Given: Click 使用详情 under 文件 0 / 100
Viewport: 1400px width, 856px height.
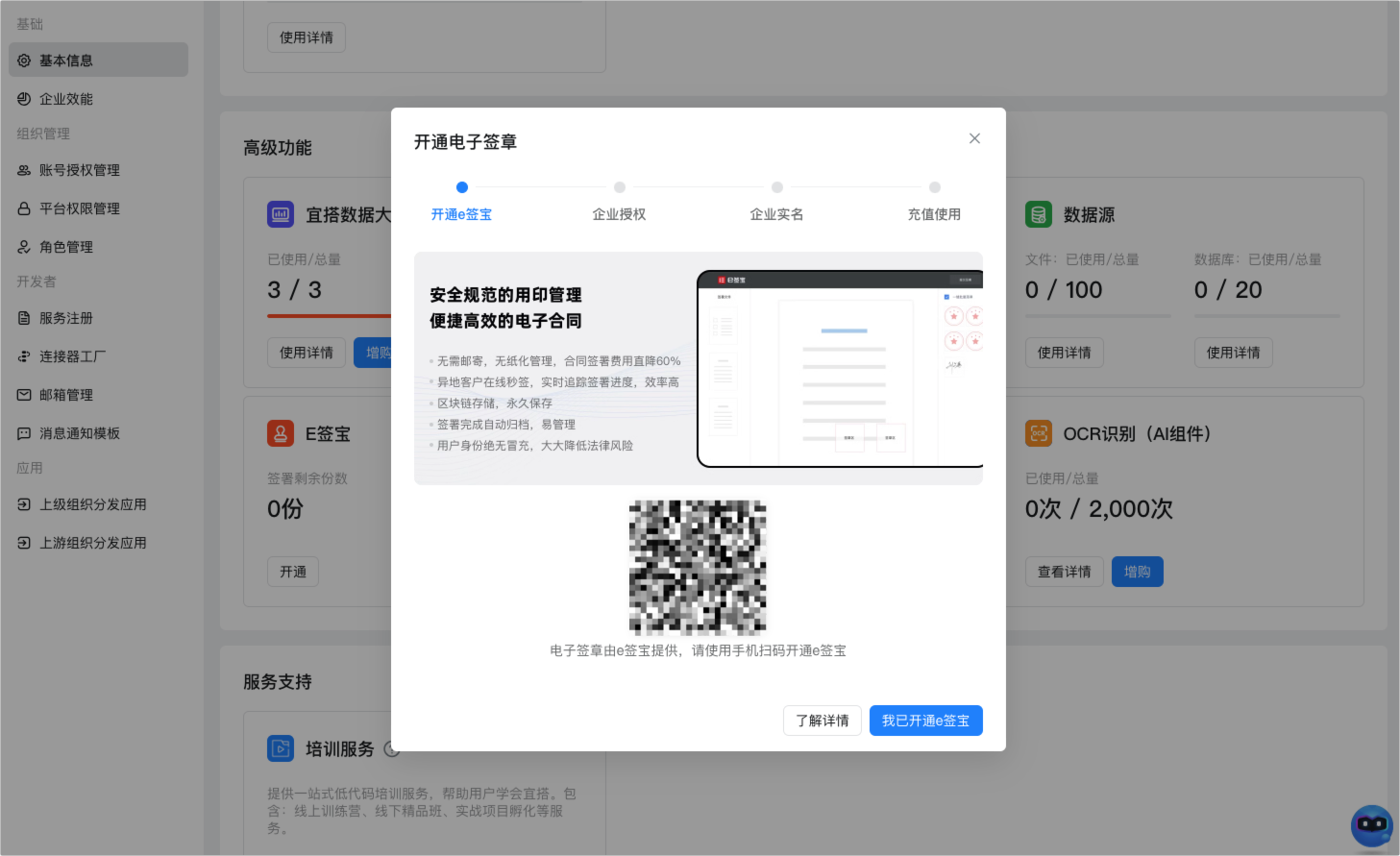Looking at the screenshot, I should coord(1064,353).
